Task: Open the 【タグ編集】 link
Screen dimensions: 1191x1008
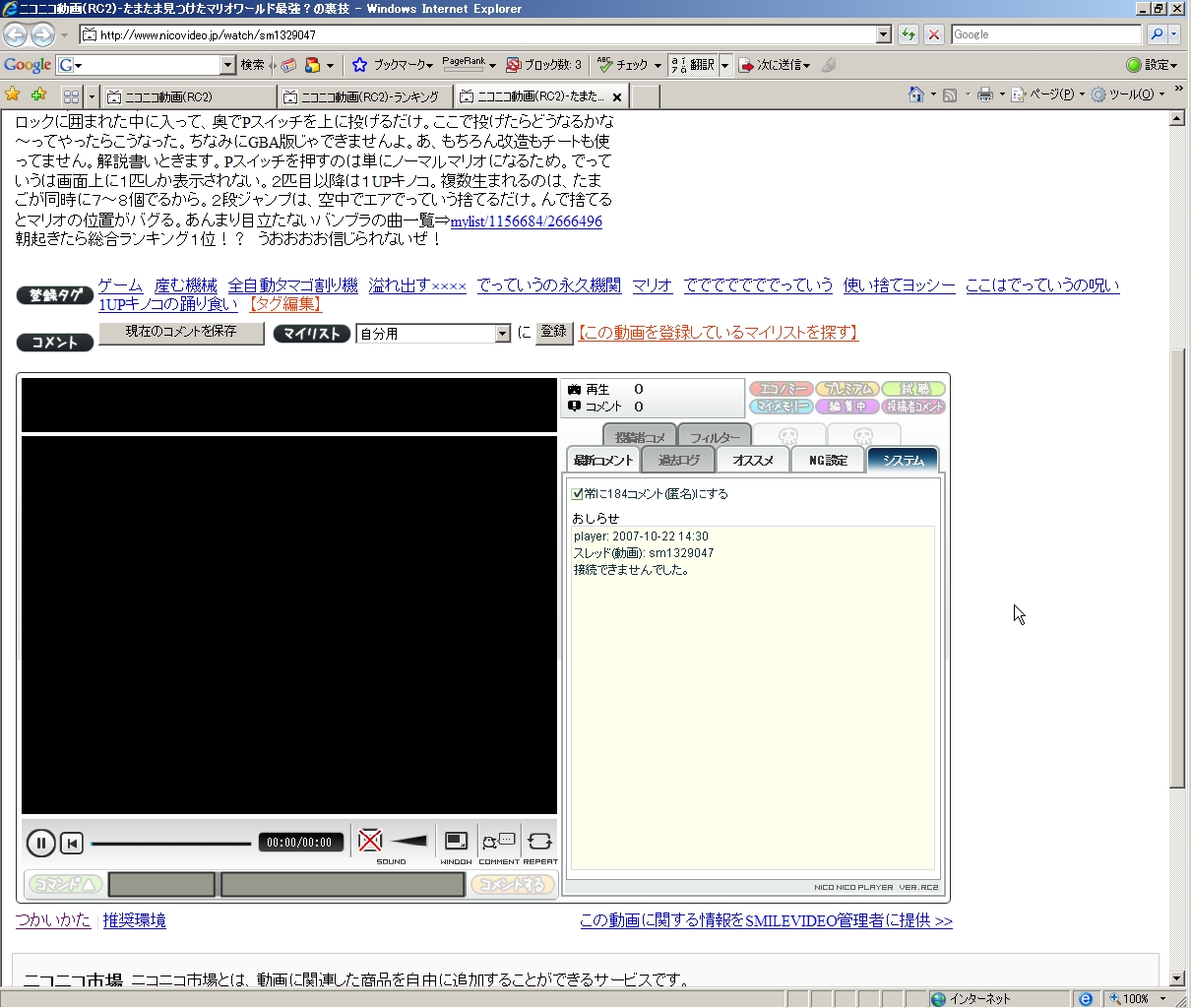Action: click(283, 304)
